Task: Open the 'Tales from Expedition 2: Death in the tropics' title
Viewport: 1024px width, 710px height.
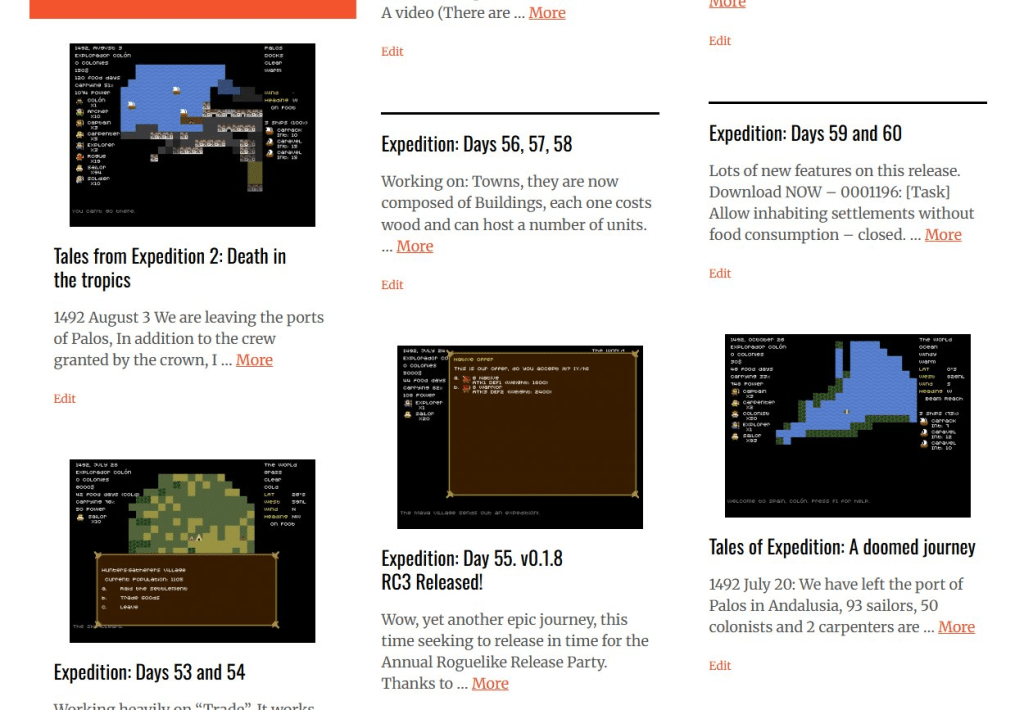Action: [x=169, y=268]
